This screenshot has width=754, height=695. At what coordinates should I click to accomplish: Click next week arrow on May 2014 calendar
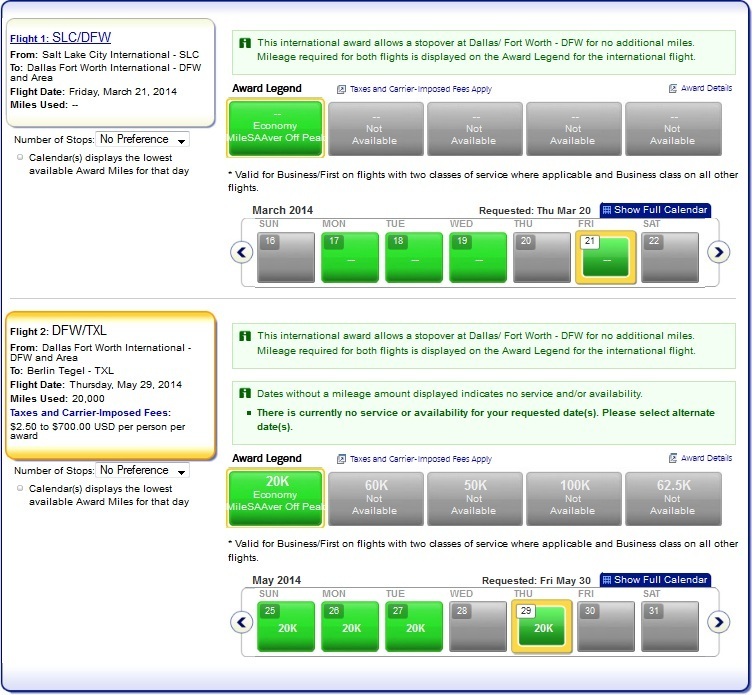pos(718,622)
